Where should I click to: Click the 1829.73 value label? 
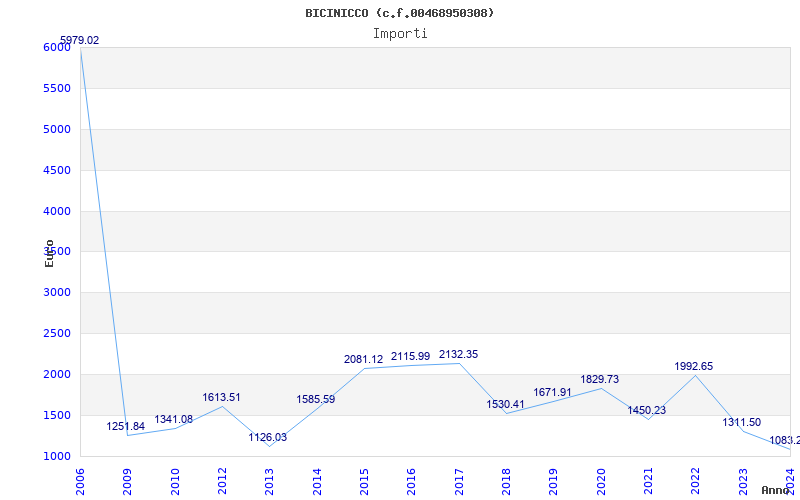[x=600, y=380]
